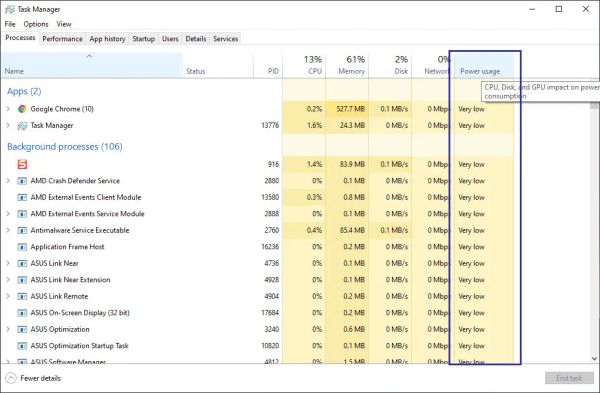Click Application Frame Host icon
This screenshot has height=393, width=600.
point(22,247)
